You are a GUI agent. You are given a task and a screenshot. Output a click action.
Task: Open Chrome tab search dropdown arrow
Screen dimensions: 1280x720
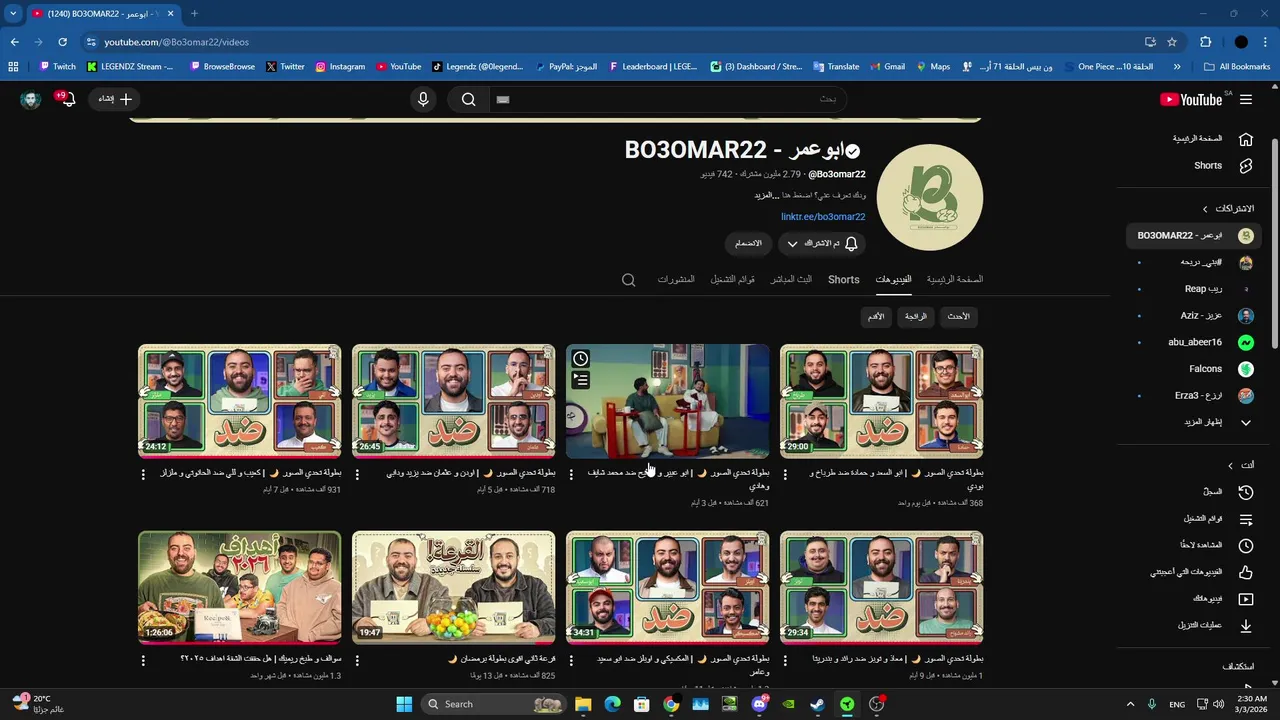[13, 14]
